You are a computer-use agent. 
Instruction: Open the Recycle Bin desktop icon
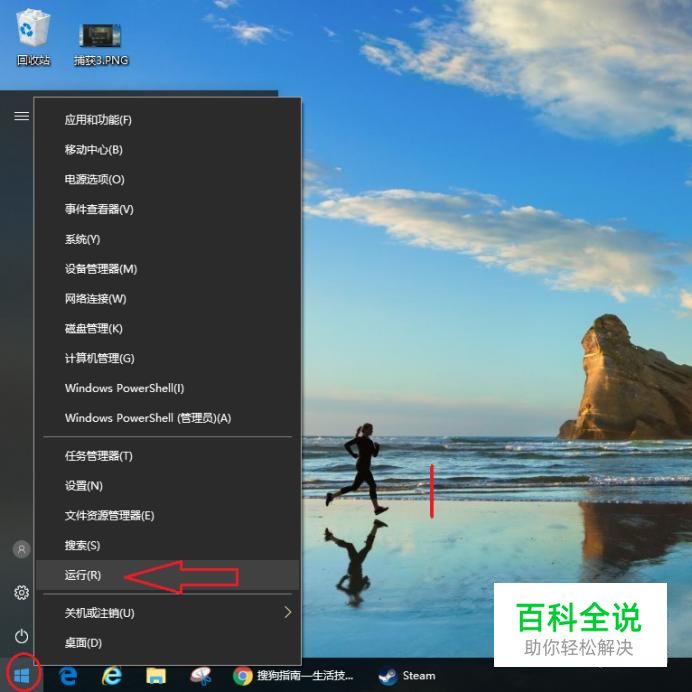[x=33, y=38]
